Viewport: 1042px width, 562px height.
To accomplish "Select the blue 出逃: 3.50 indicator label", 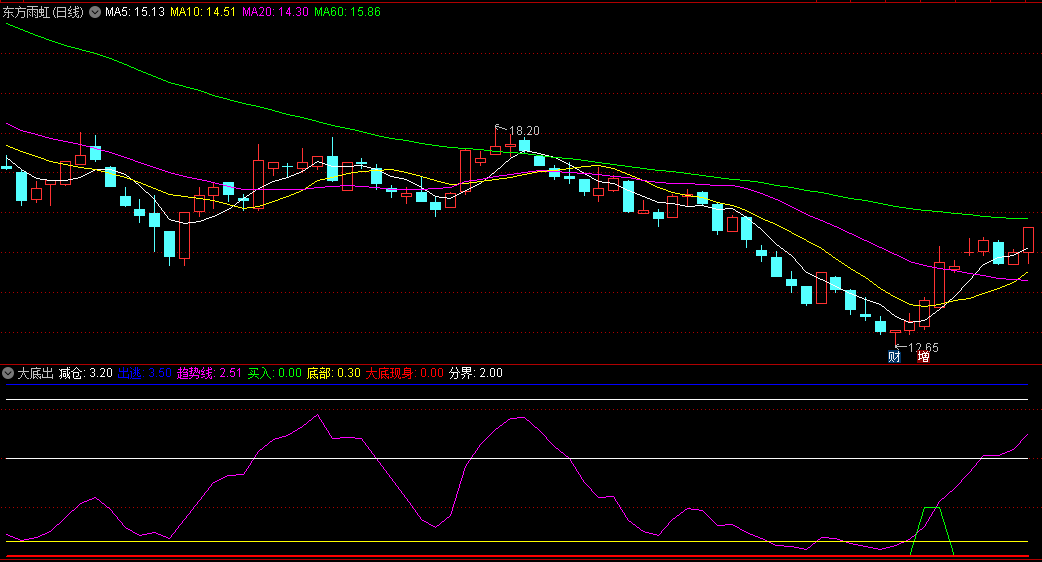I will click(x=145, y=373).
